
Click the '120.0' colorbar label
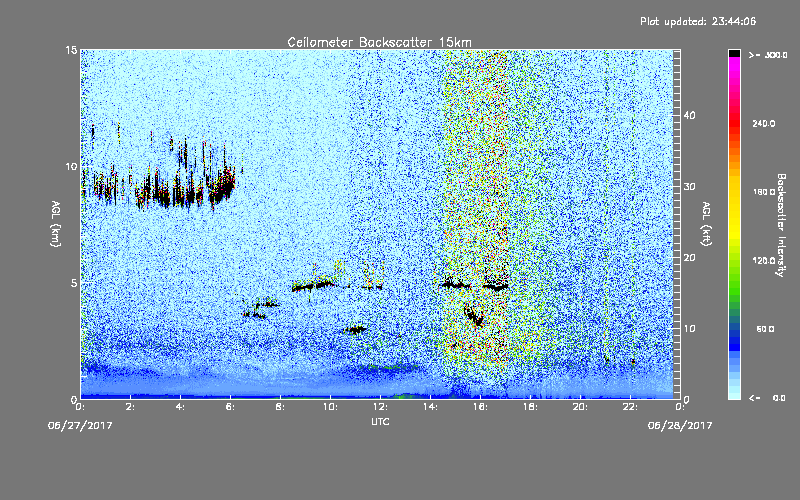[x=764, y=261]
